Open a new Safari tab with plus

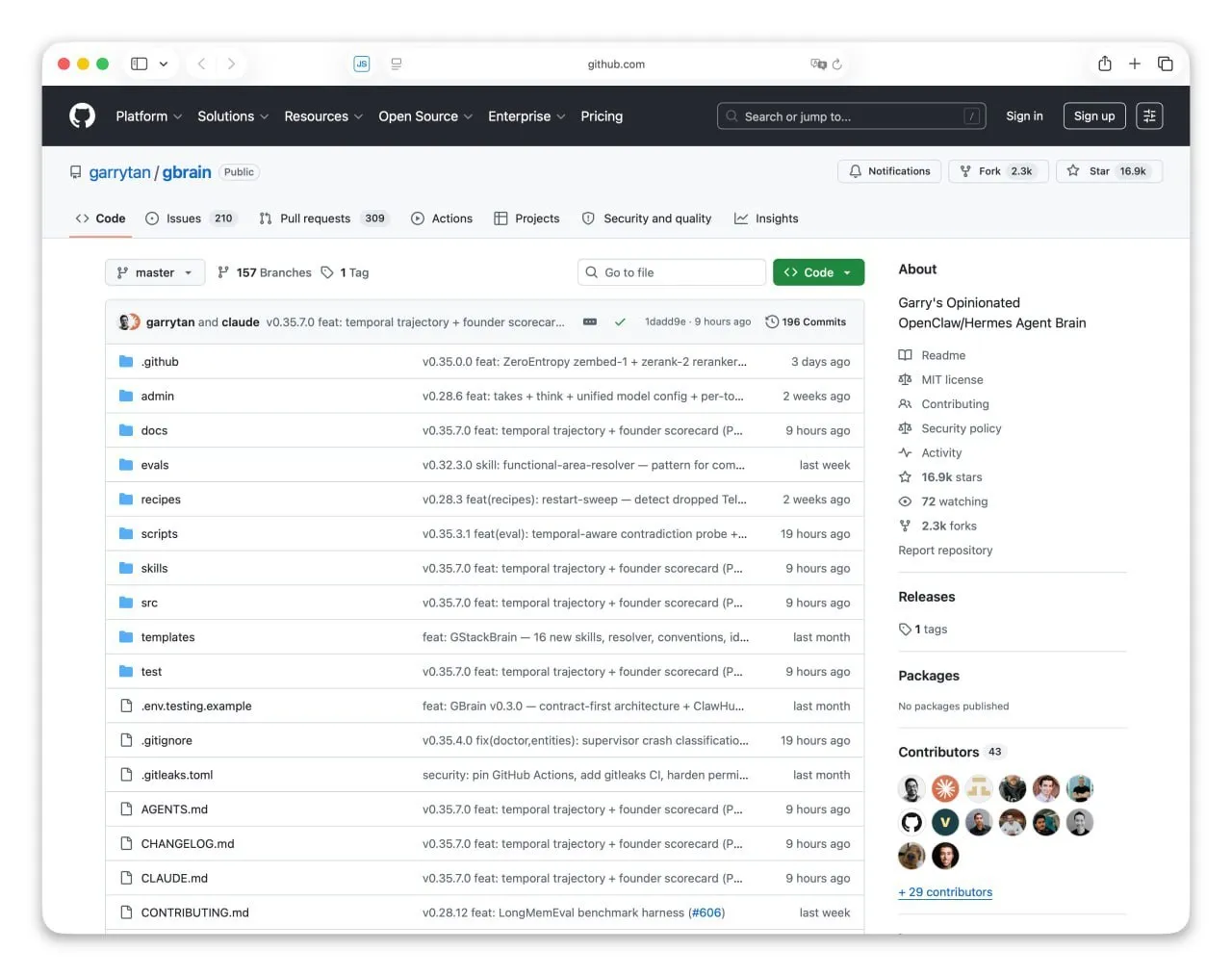[x=1135, y=64]
